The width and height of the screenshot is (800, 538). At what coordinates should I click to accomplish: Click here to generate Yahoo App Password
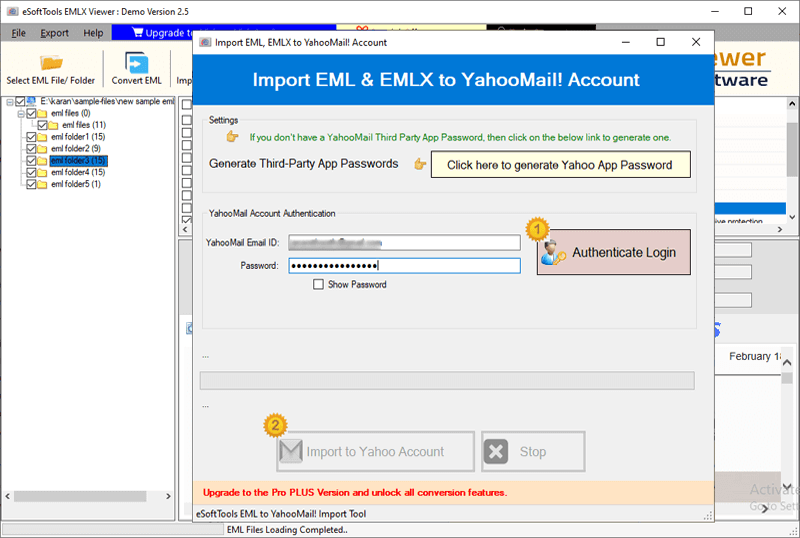pos(560,164)
